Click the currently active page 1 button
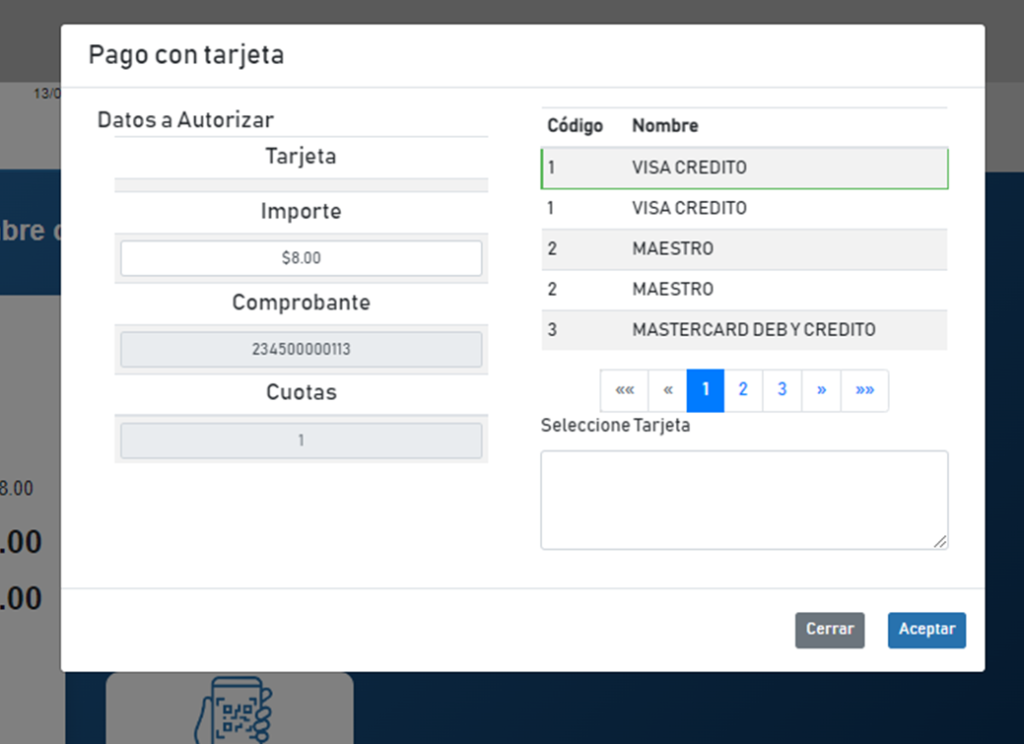Image resolution: width=1024 pixels, height=744 pixels. coord(704,390)
